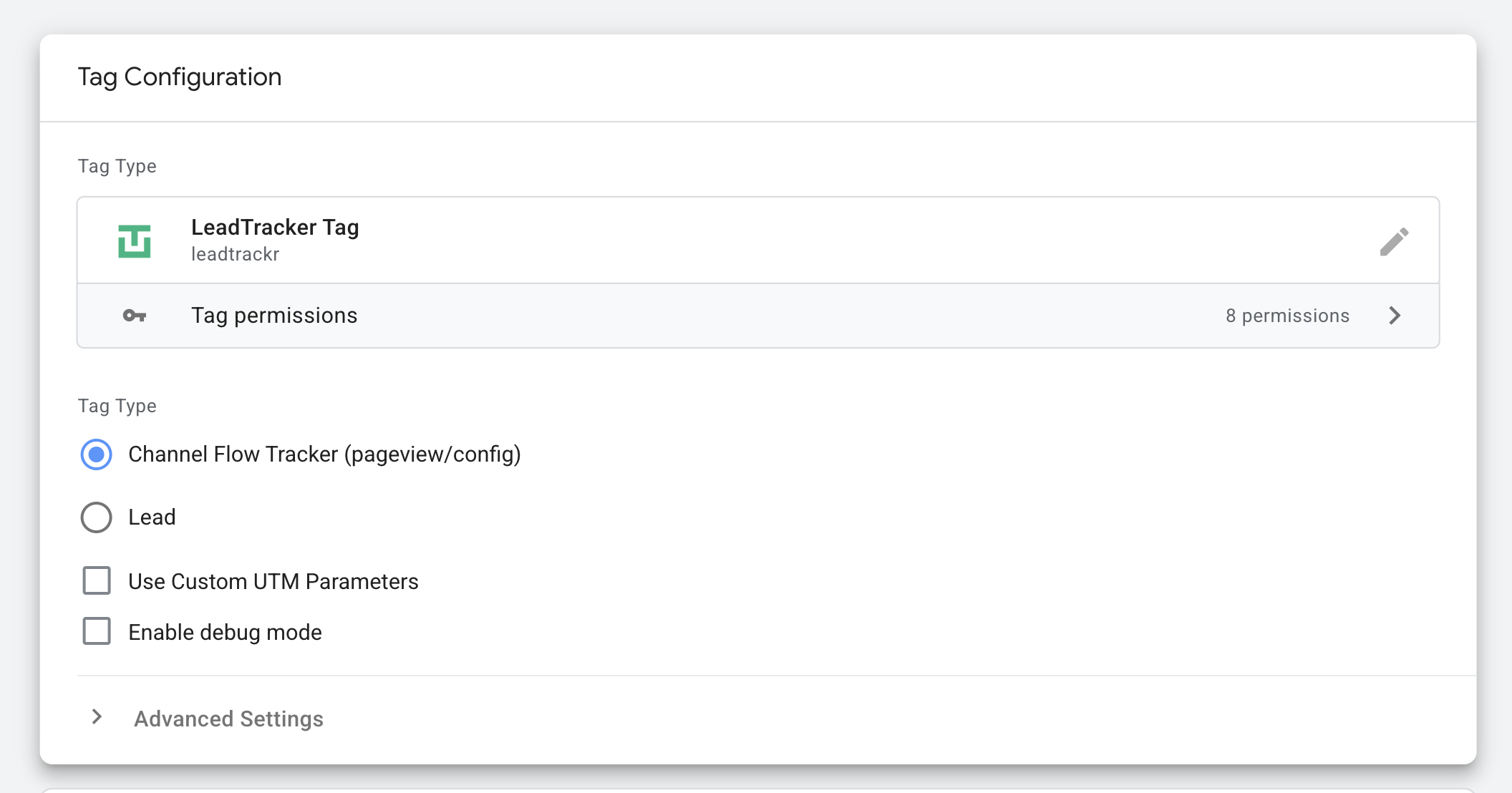The image size is (1512, 793).
Task: Select the Lead tag type
Action: 96,517
